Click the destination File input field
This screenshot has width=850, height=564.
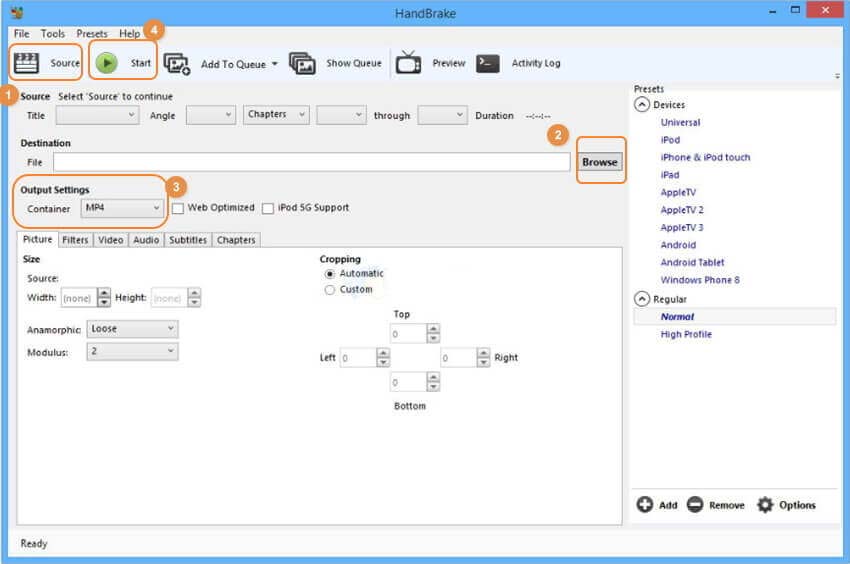pyautogui.click(x=311, y=162)
